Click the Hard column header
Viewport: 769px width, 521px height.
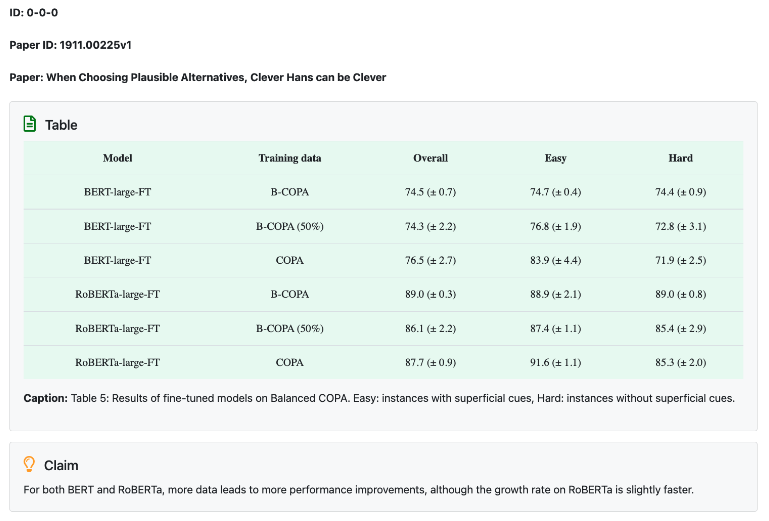point(680,158)
